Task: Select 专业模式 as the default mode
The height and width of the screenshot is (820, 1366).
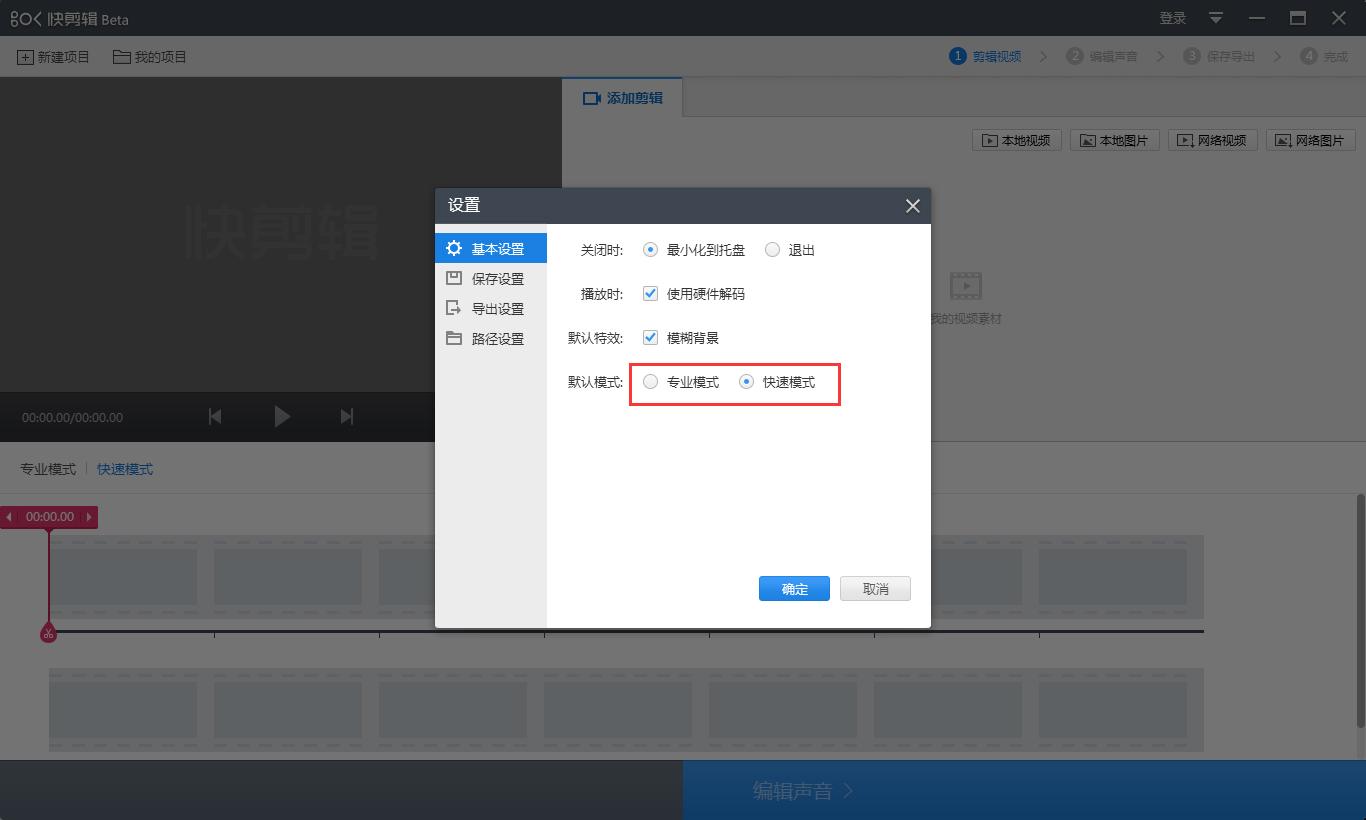Action: [x=650, y=382]
